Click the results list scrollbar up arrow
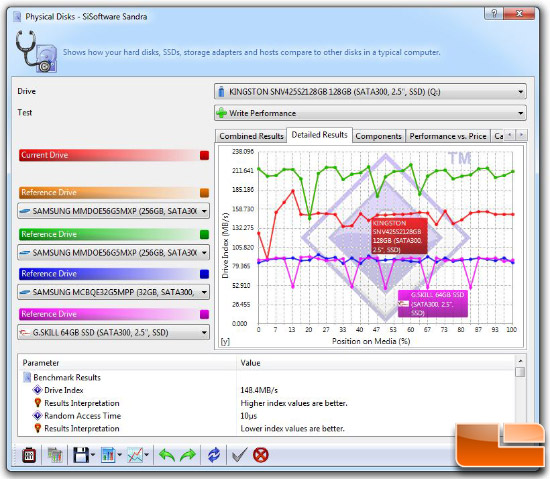This screenshot has height=479, width=550. click(520, 361)
